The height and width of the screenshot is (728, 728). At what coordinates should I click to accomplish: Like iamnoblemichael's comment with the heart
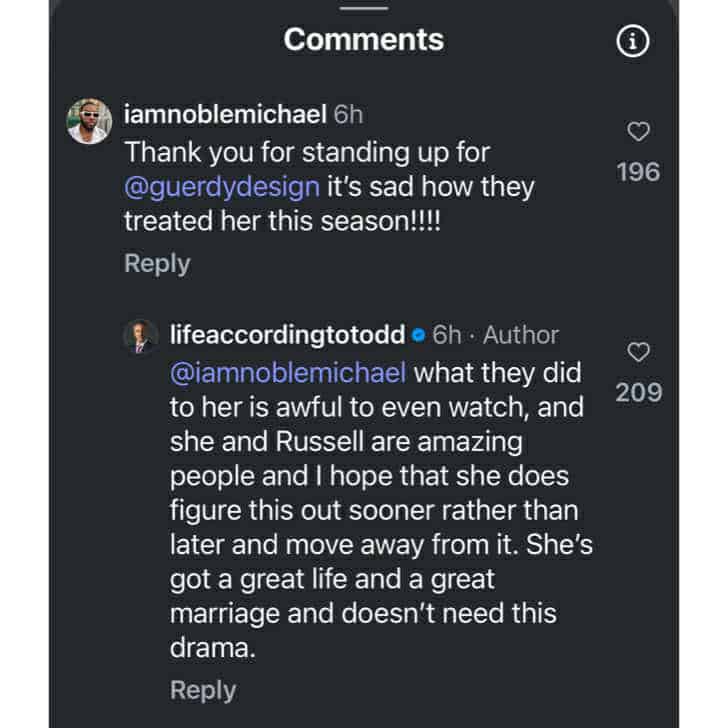tap(638, 132)
